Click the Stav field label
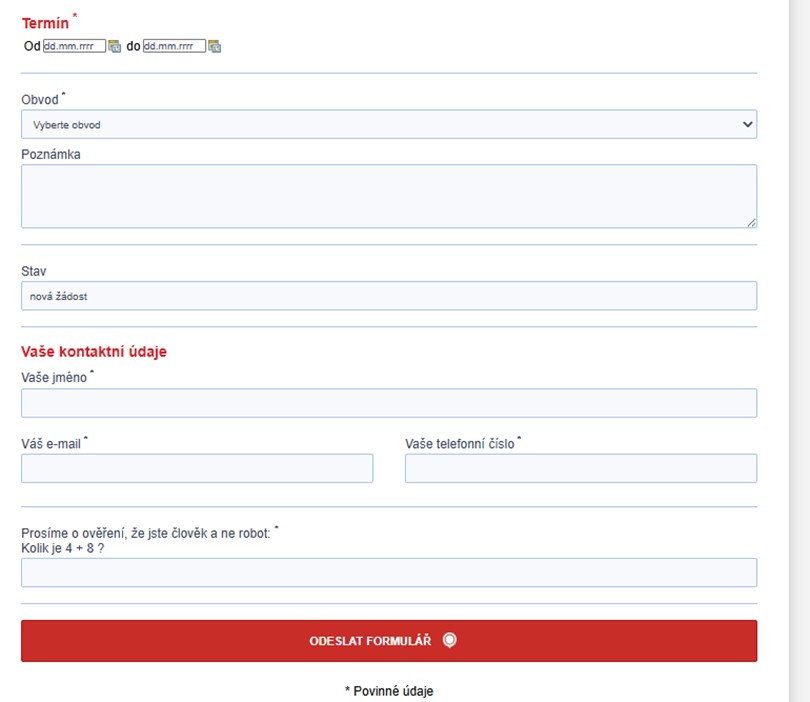Viewport: 810px width, 702px height. (34, 271)
